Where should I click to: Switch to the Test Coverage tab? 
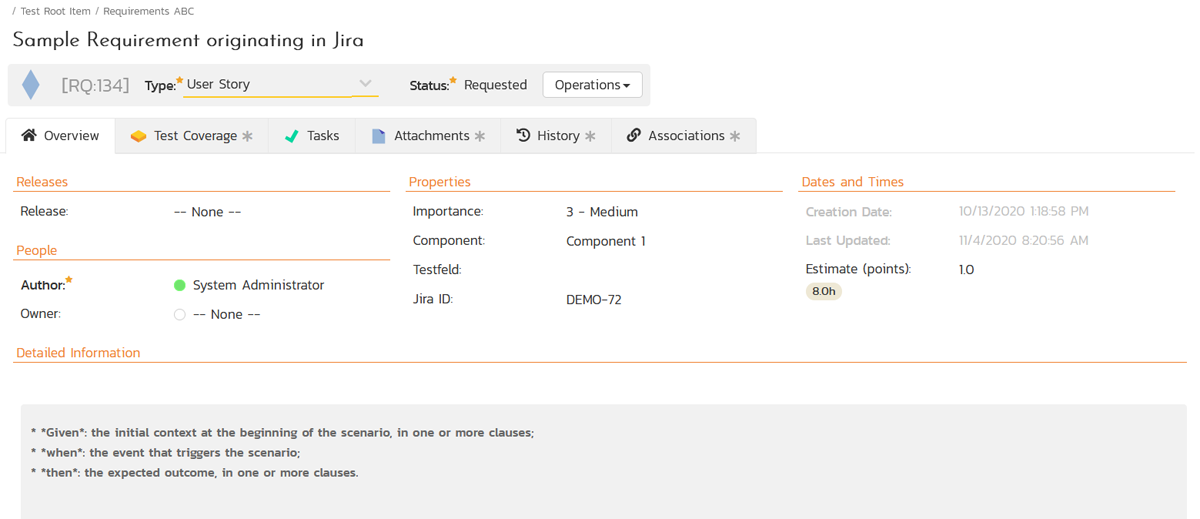point(195,136)
